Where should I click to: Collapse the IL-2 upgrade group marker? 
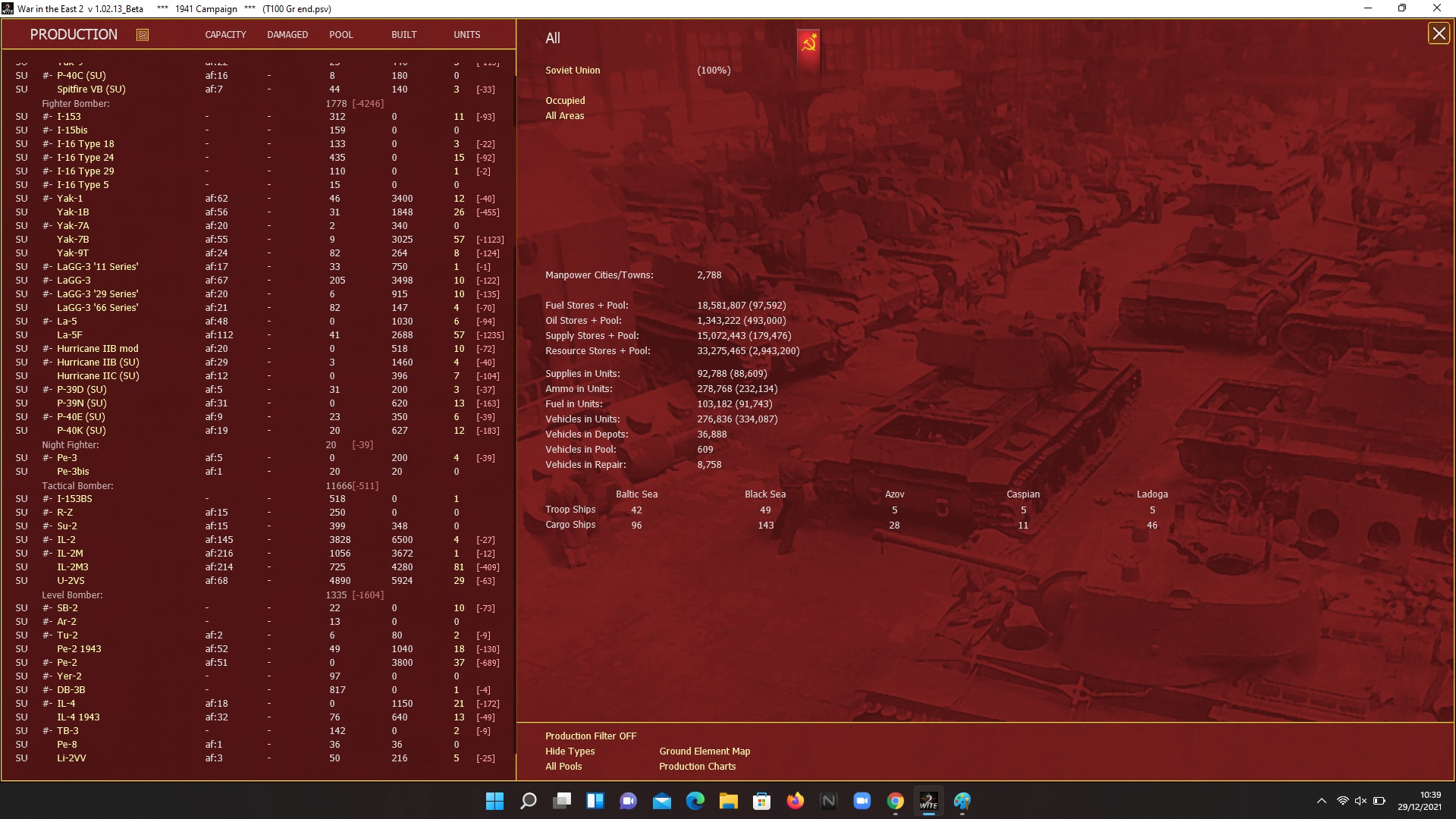coord(47,540)
